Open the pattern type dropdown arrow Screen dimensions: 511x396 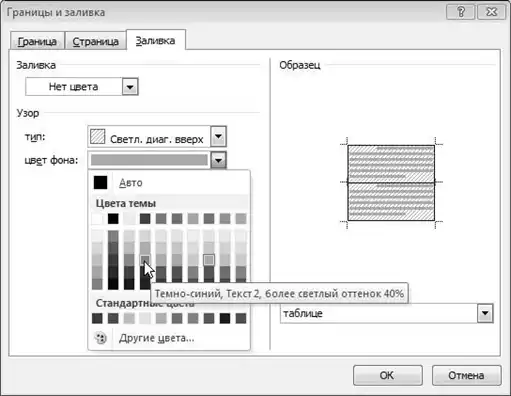click(x=219, y=136)
